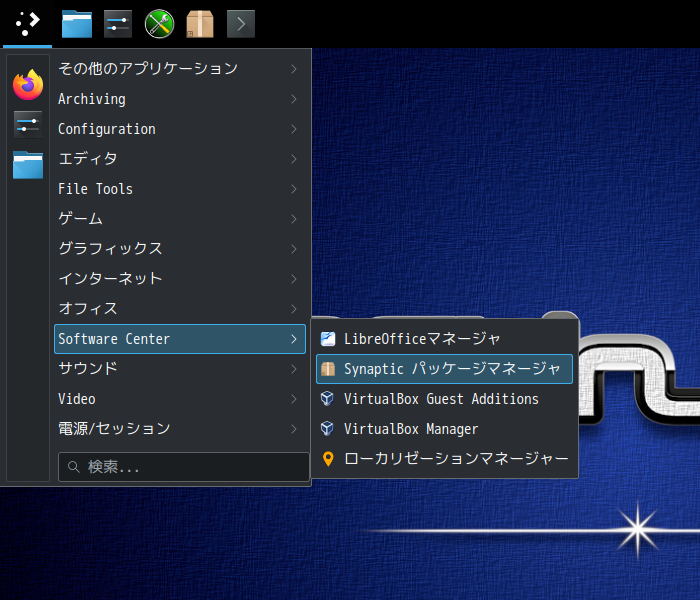The height and width of the screenshot is (600, 700).
Task: Click the LibreOfficeマネージャ icon
Action: pyautogui.click(x=328, y=339)
